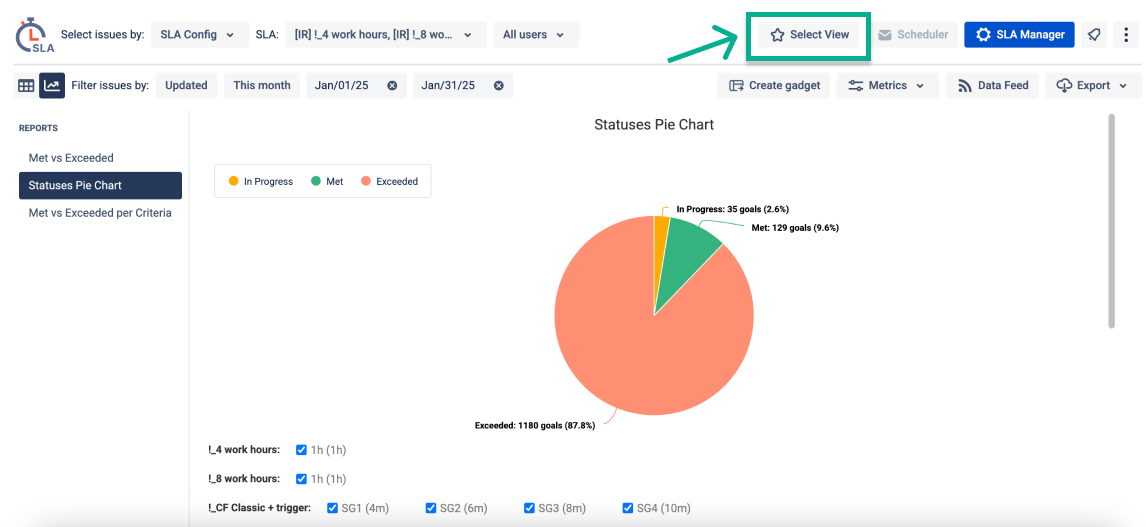Click the SLA clock logo
The width and height of the screenshot is (1146, 527).
(33, 36)
